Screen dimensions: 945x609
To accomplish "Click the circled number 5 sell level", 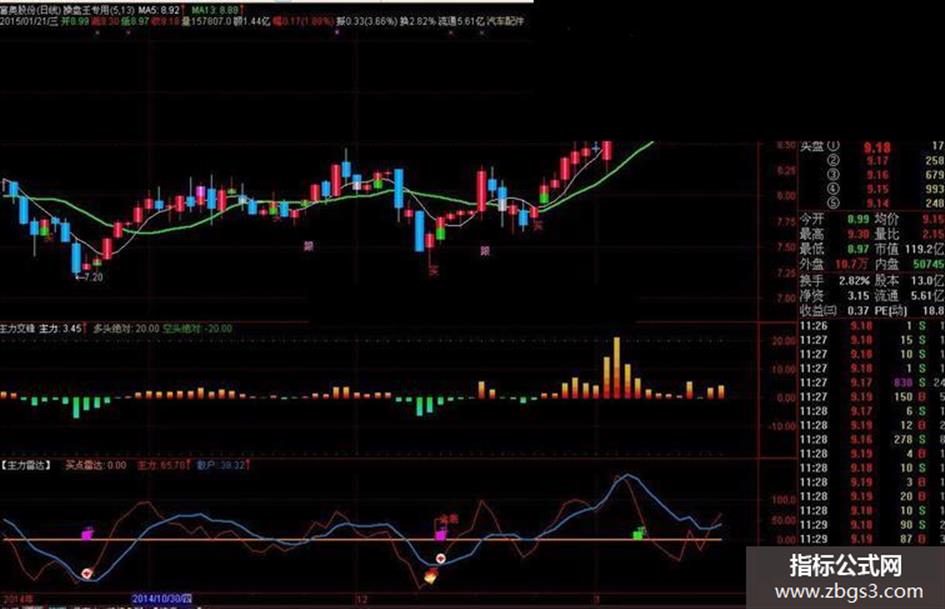I will point(834,203).
